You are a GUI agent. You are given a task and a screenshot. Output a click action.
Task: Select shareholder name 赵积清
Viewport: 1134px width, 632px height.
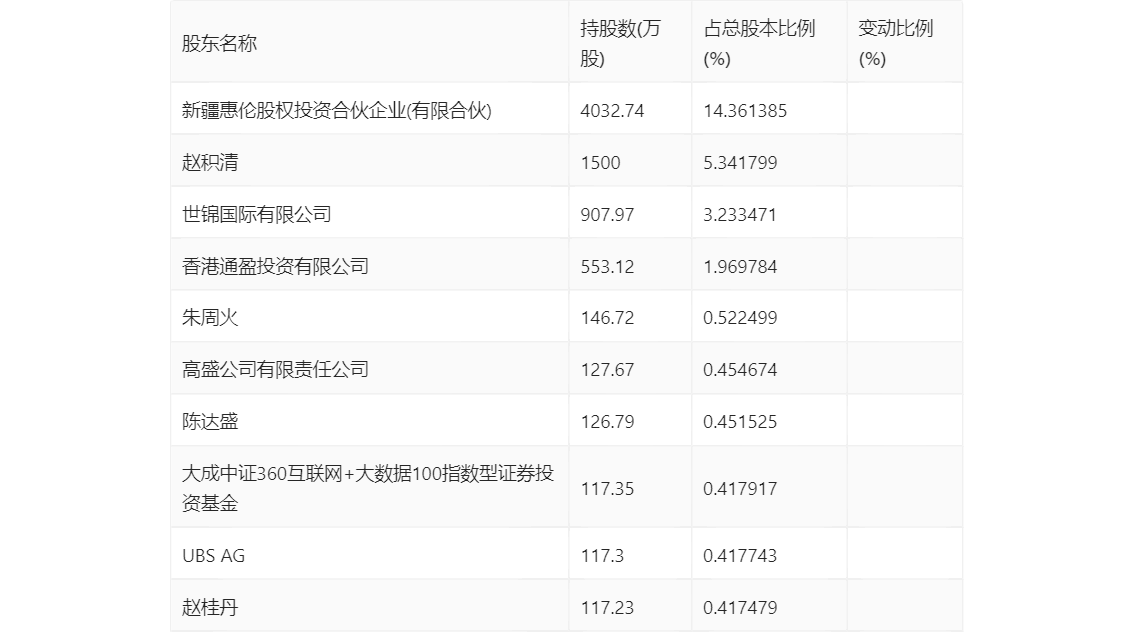click(x=210, y=163)
